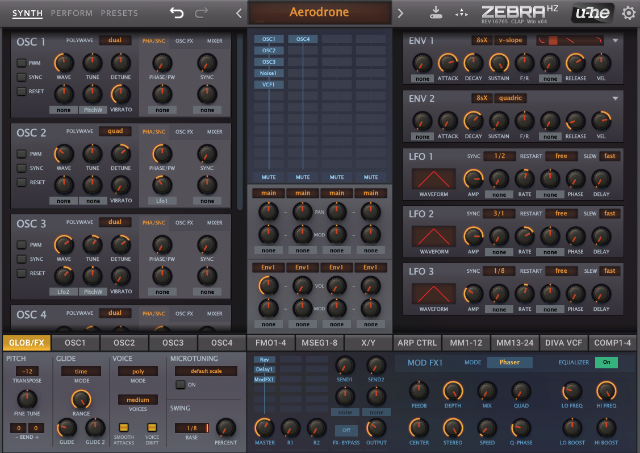
Task: Go to the previous preset with left arrow
Action: 239,13
